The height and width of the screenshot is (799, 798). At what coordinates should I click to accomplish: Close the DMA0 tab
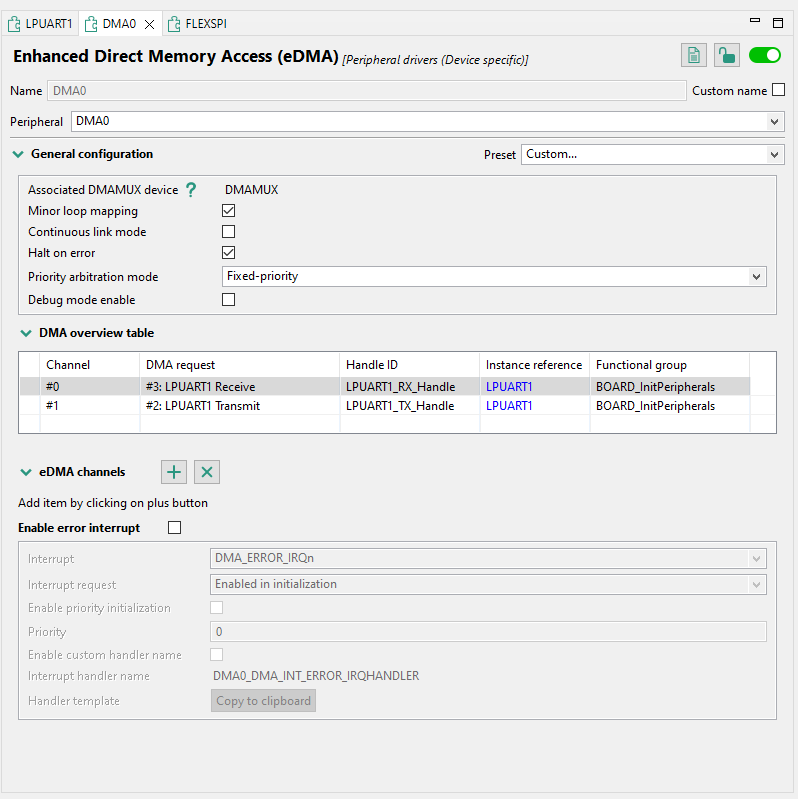(149, 23)
